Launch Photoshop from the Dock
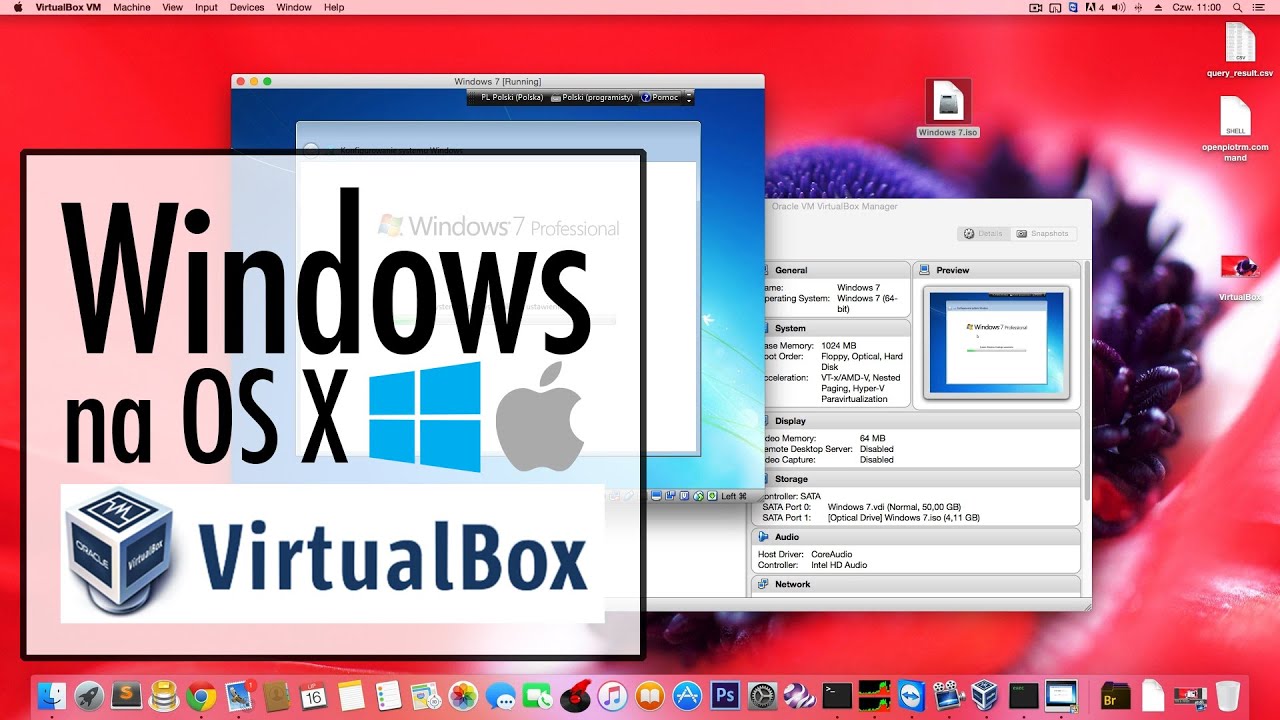Image resolution: width=1280 pixels, height=720 pixels. (725, 696)
